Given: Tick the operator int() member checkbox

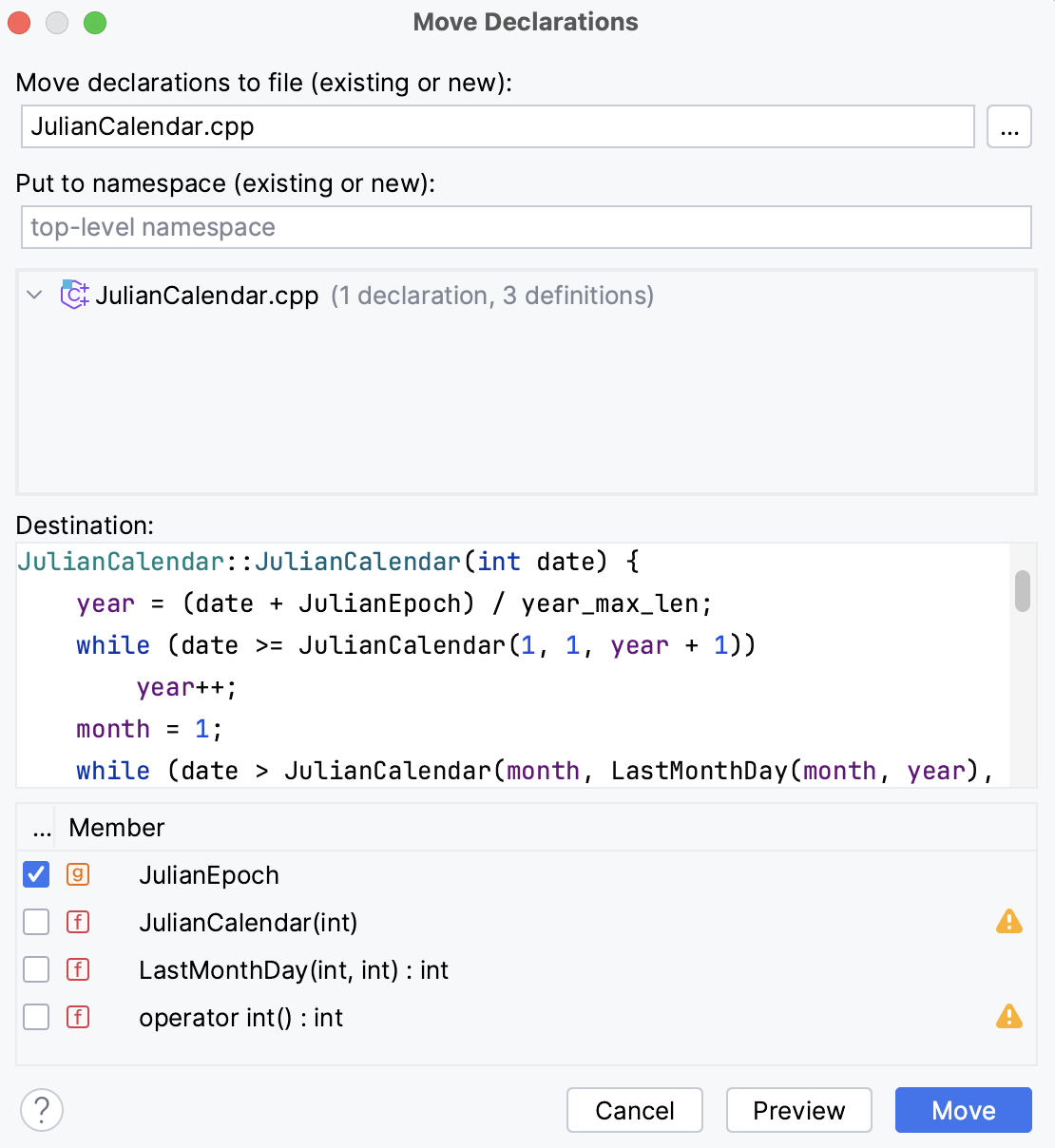Looking at the screenshot, I should coord(36,1017).
